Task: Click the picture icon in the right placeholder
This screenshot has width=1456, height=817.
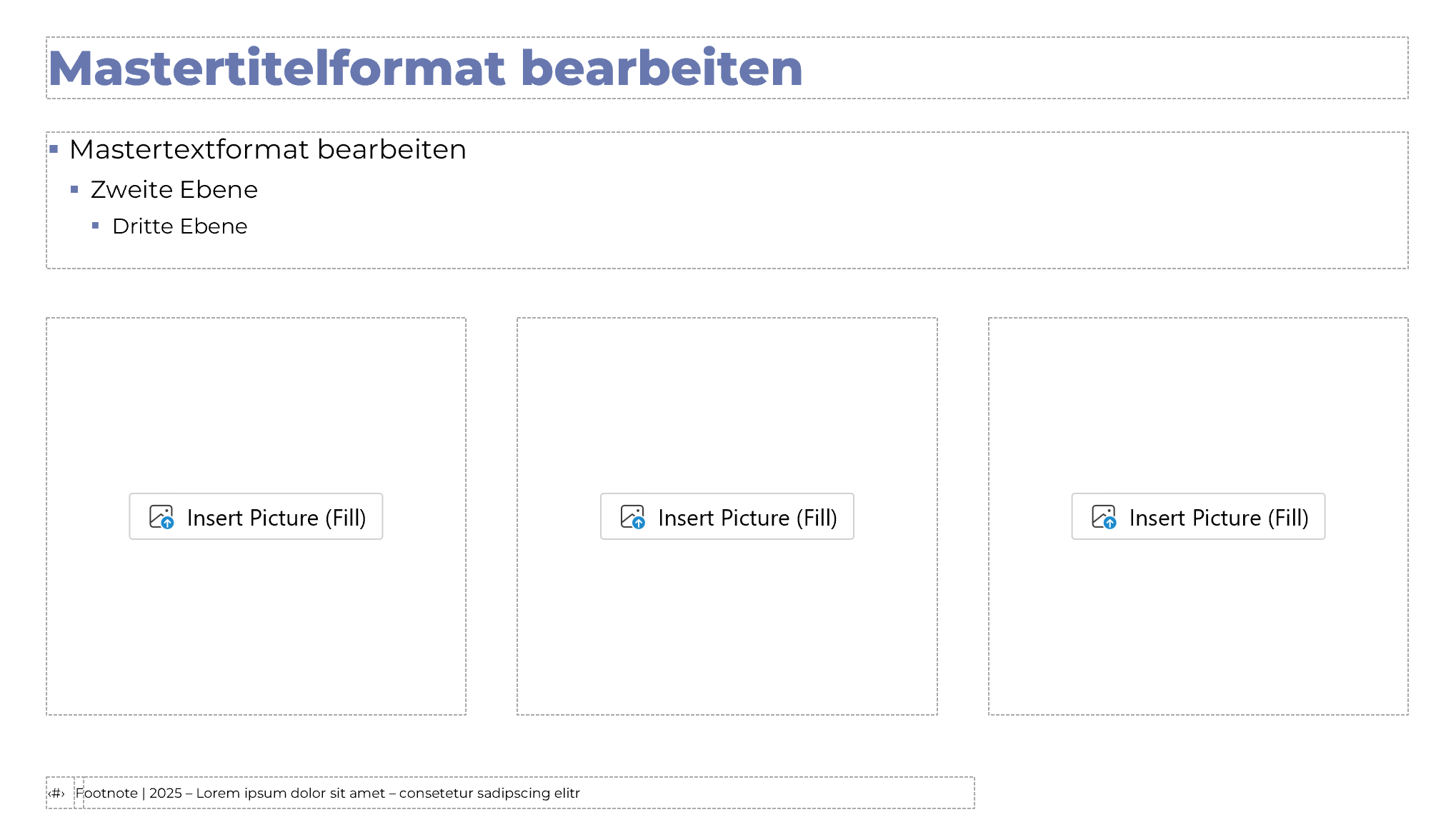Action: 1104,516
